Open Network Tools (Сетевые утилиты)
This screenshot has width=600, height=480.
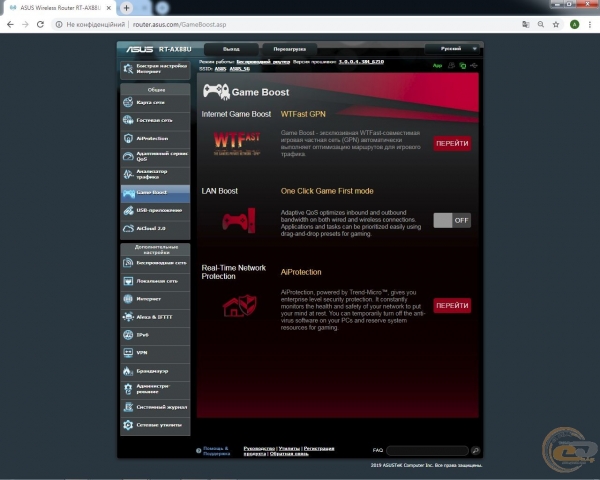155,425
